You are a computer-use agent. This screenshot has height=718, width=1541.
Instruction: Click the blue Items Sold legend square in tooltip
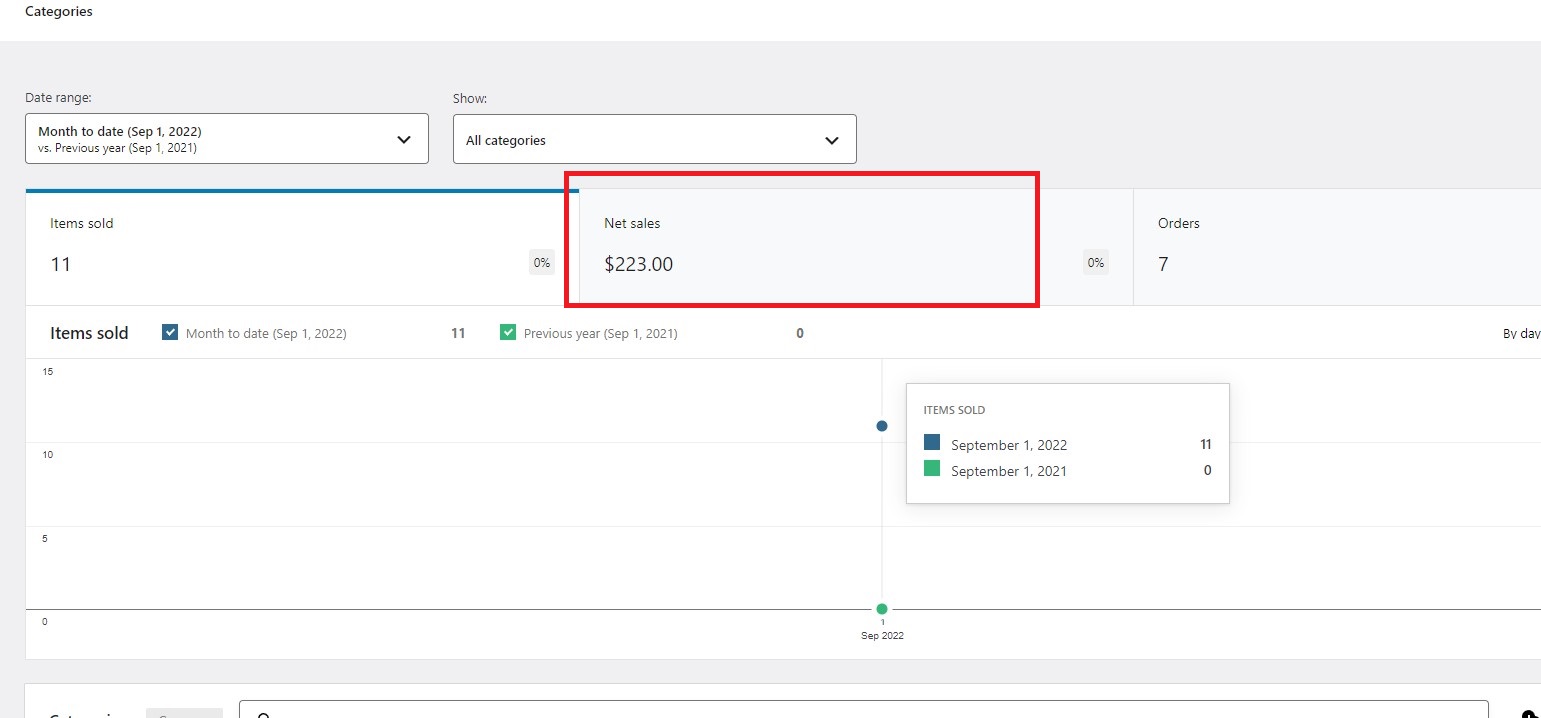tap(932, 444)
